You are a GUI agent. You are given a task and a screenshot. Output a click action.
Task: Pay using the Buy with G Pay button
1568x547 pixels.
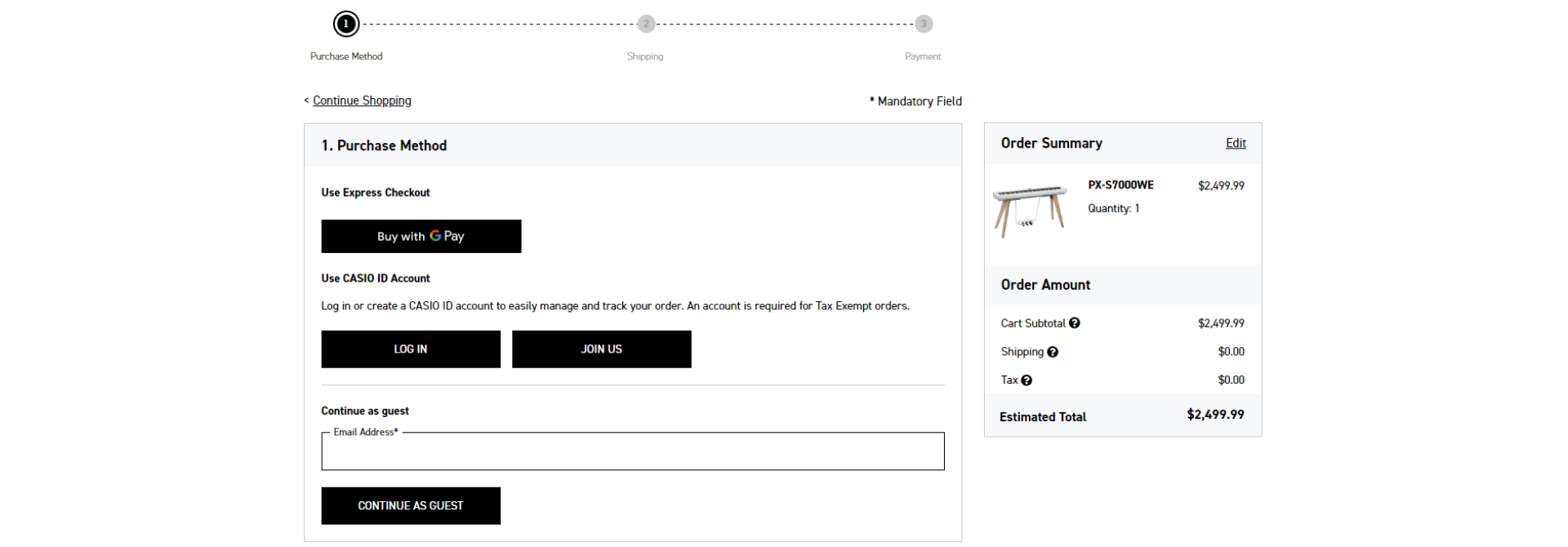(421, 236)
